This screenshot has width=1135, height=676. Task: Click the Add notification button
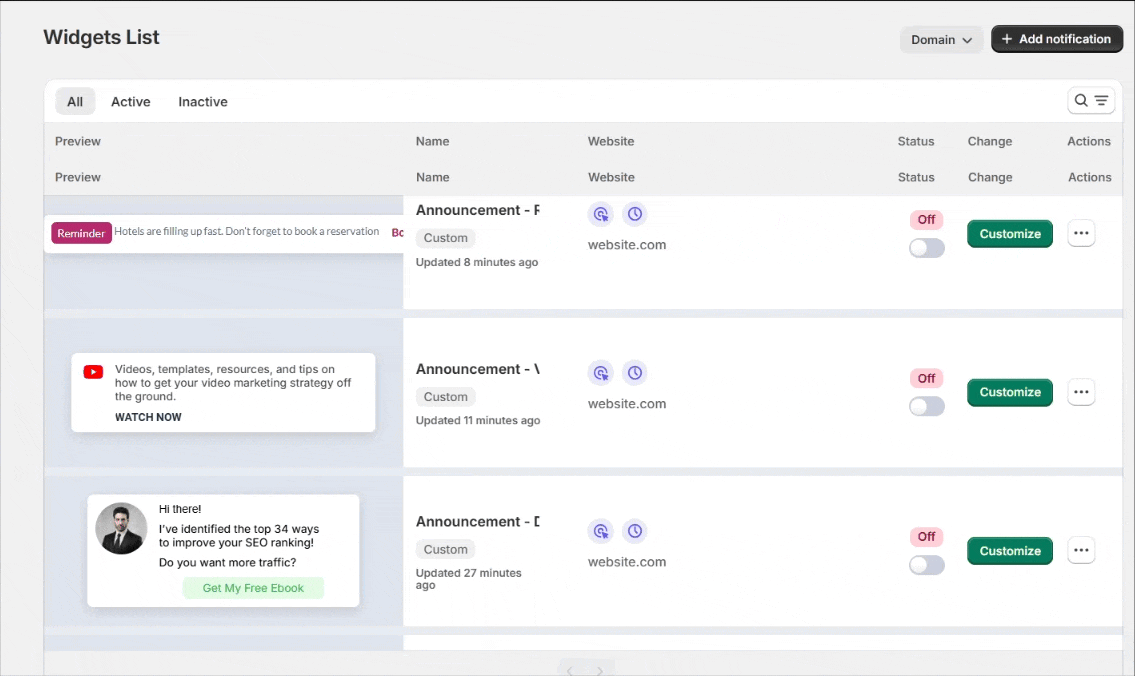(x=1057, y=39)
